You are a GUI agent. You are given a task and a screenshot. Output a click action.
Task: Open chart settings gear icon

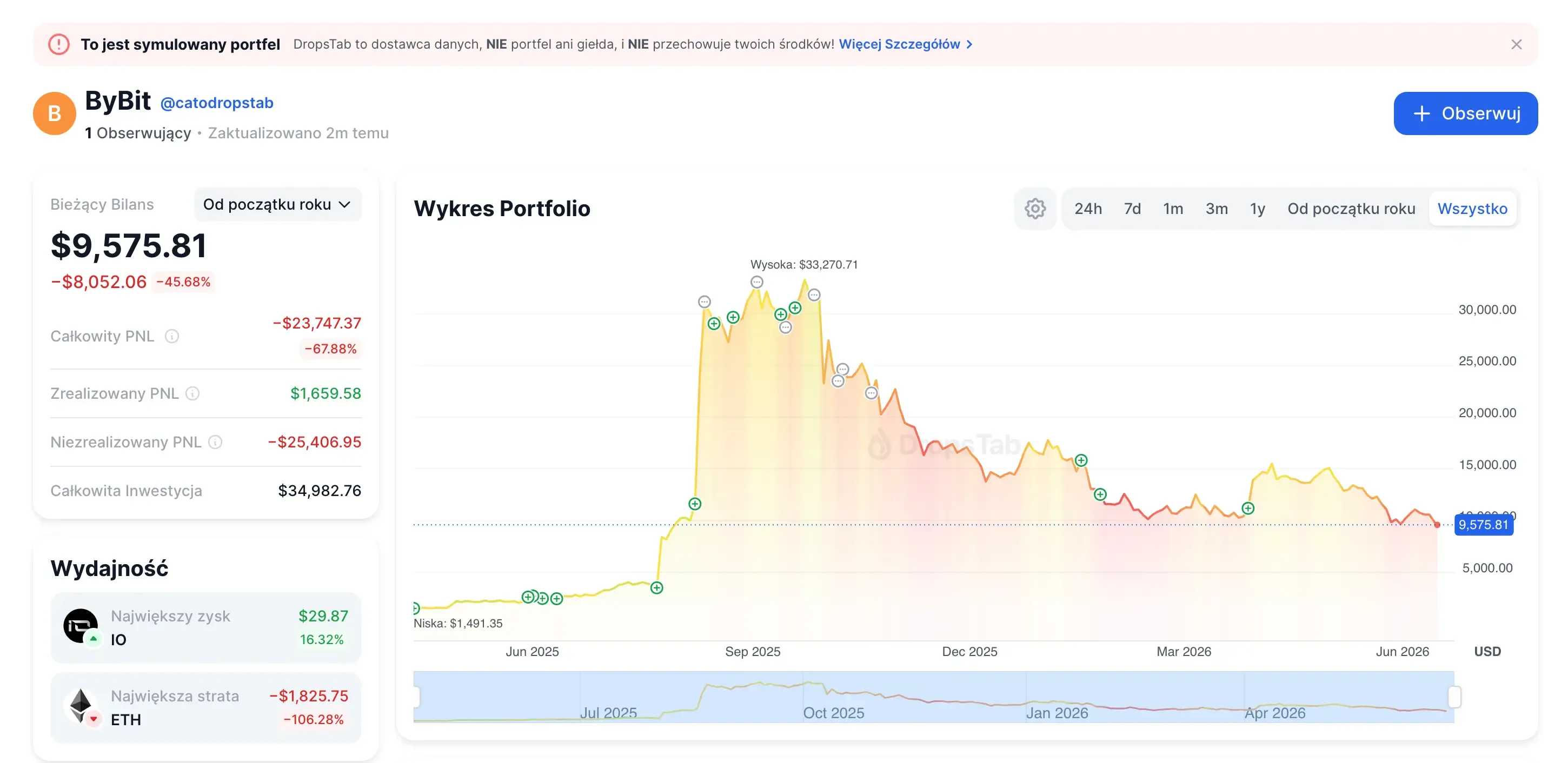tap(1035, 209)
